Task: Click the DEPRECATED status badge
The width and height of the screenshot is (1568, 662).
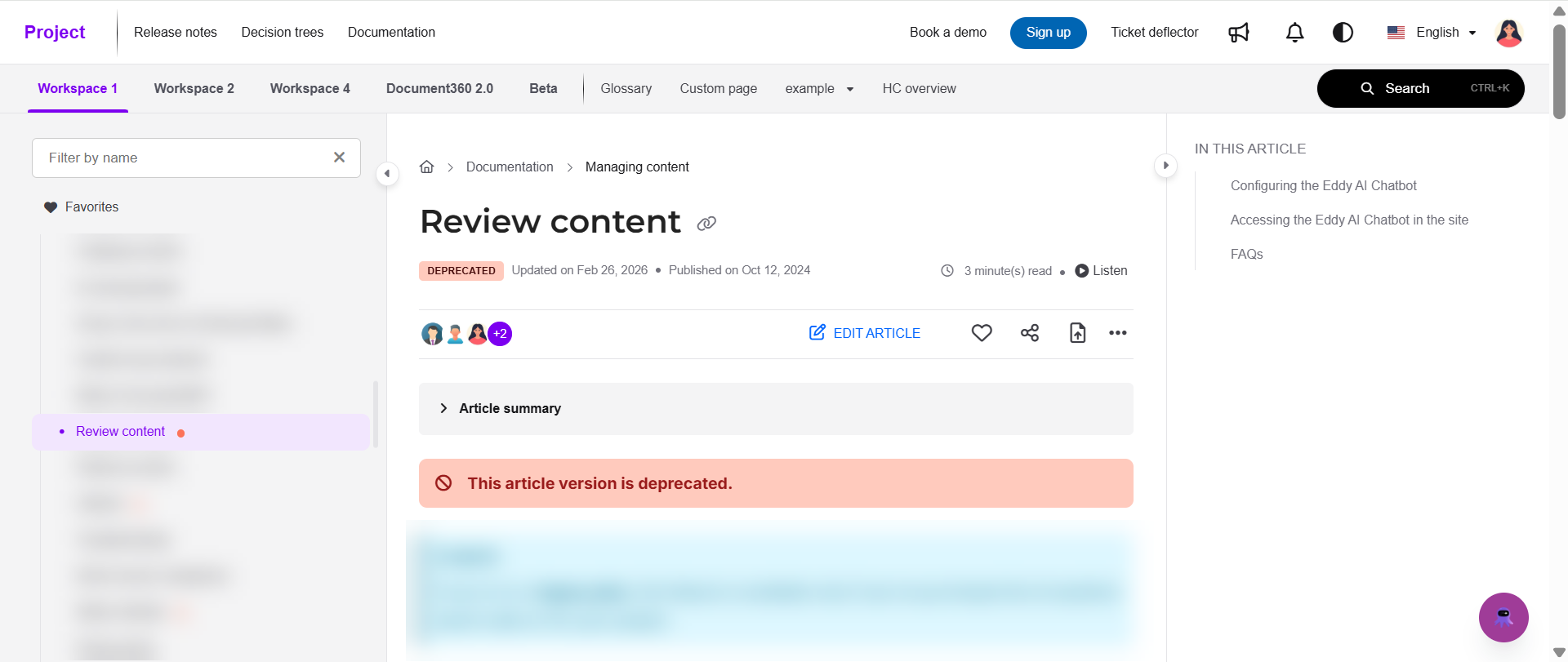Action: coord(461,271)
